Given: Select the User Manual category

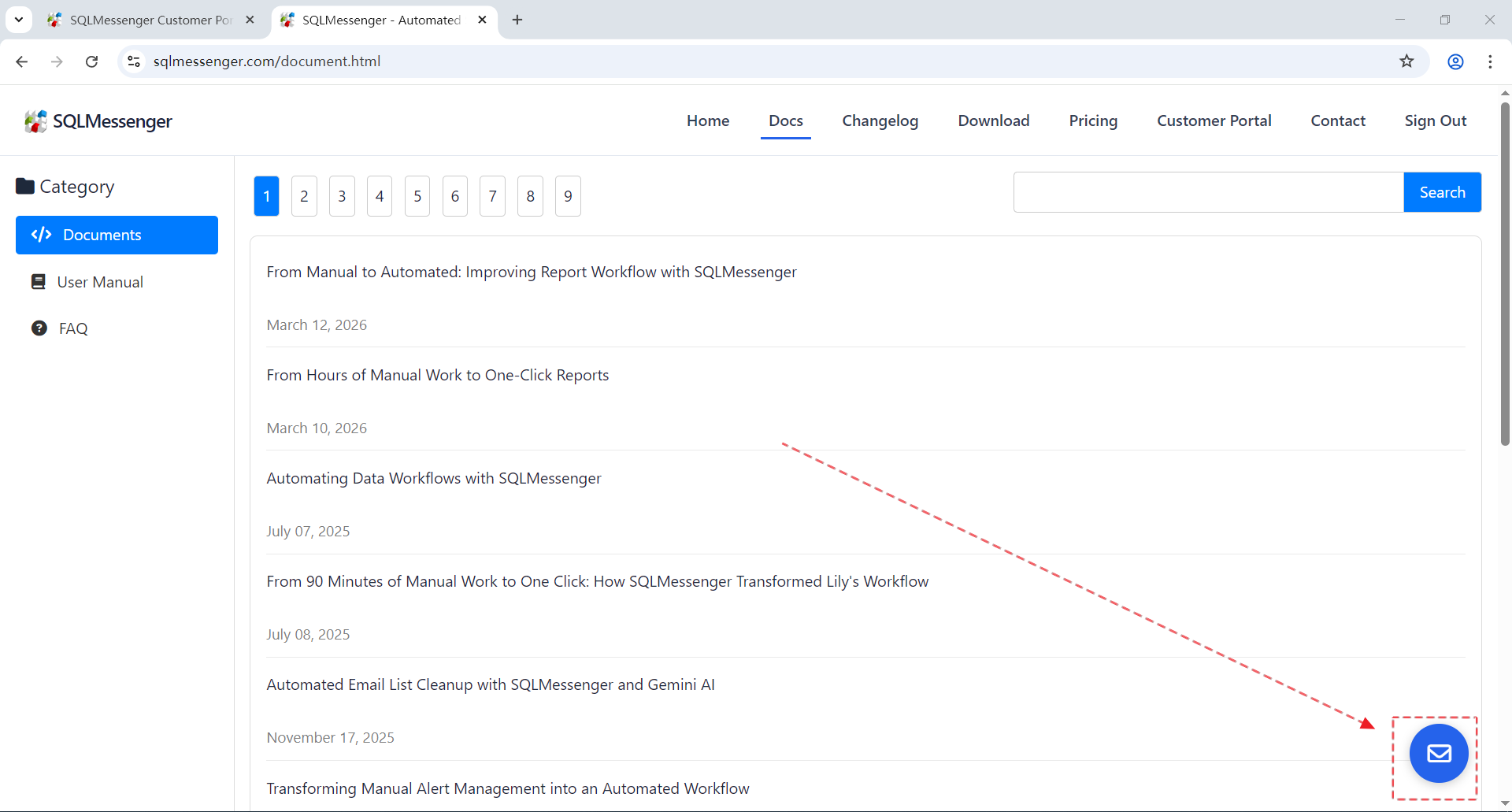Looking at the screenshot, I should pyautogui.click(x=100, y=282).
